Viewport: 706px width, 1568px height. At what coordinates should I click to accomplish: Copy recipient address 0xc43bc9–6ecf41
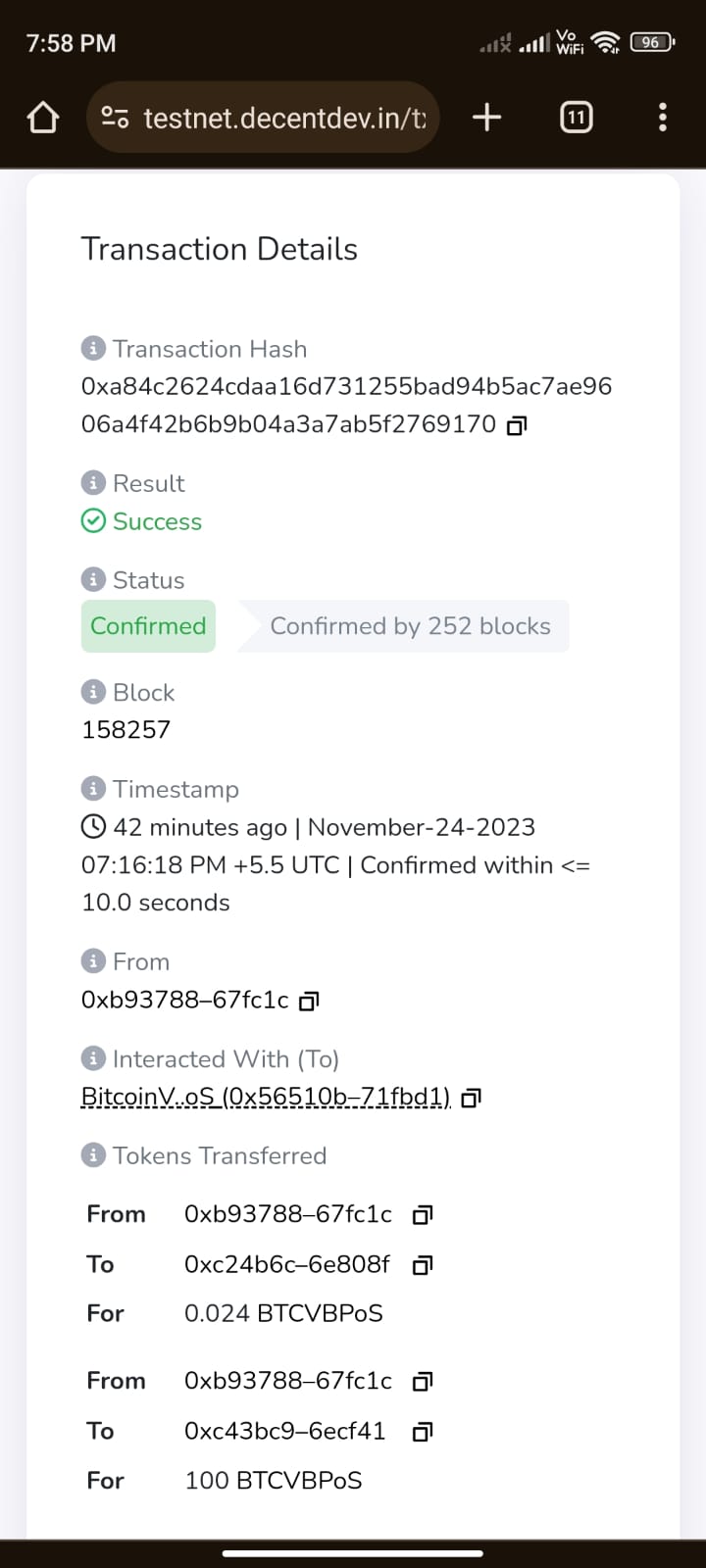tap(423, 1432)
